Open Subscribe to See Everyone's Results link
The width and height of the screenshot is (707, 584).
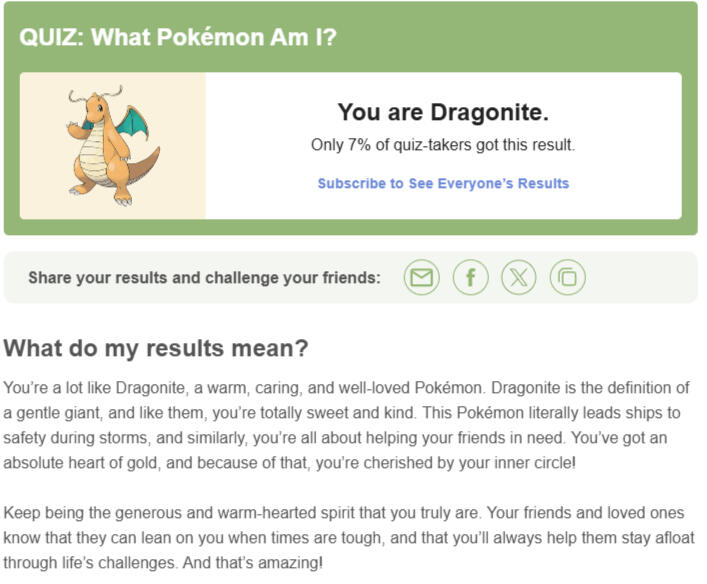coord(443,184)
